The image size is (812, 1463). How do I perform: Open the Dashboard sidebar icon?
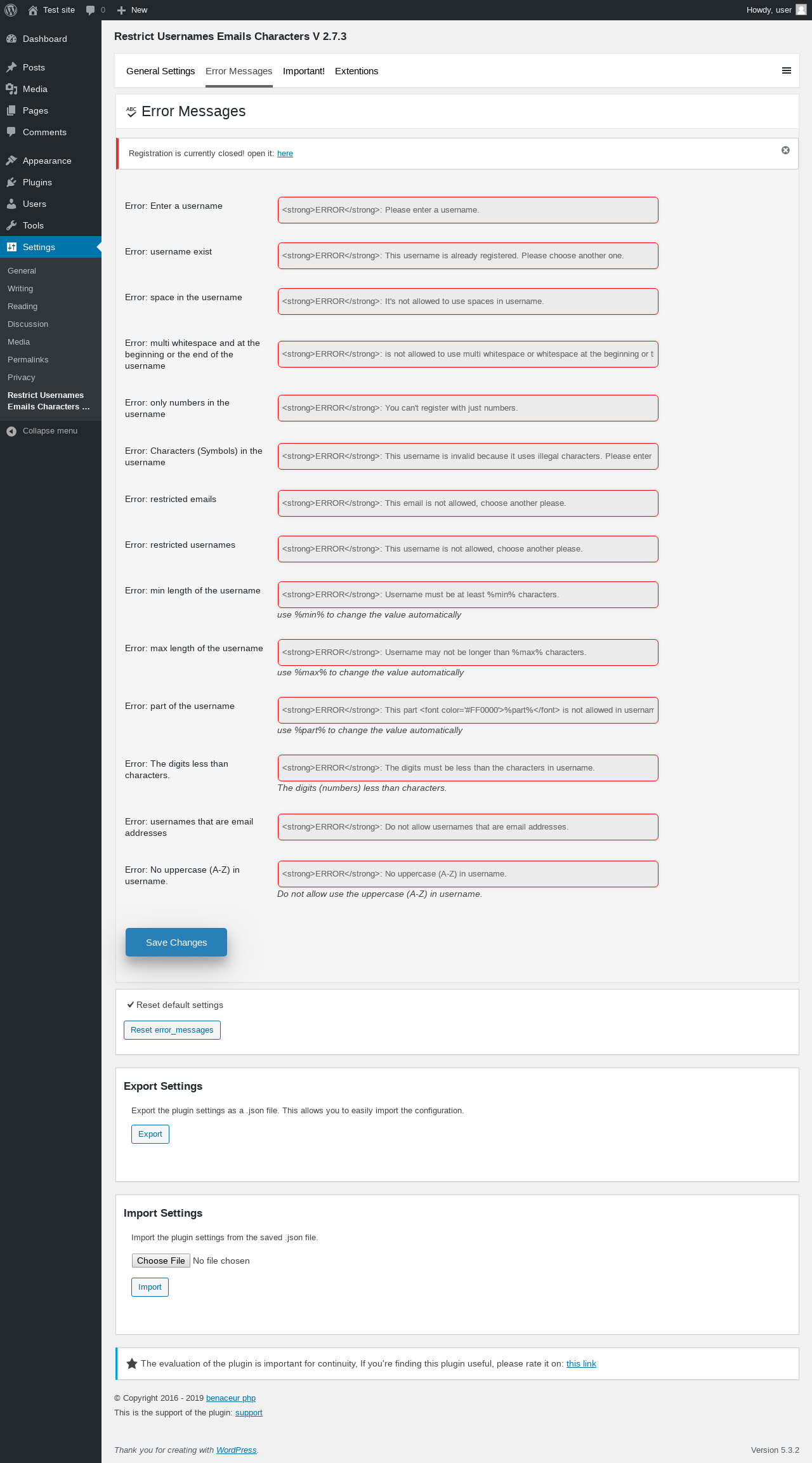coord(11,39)
